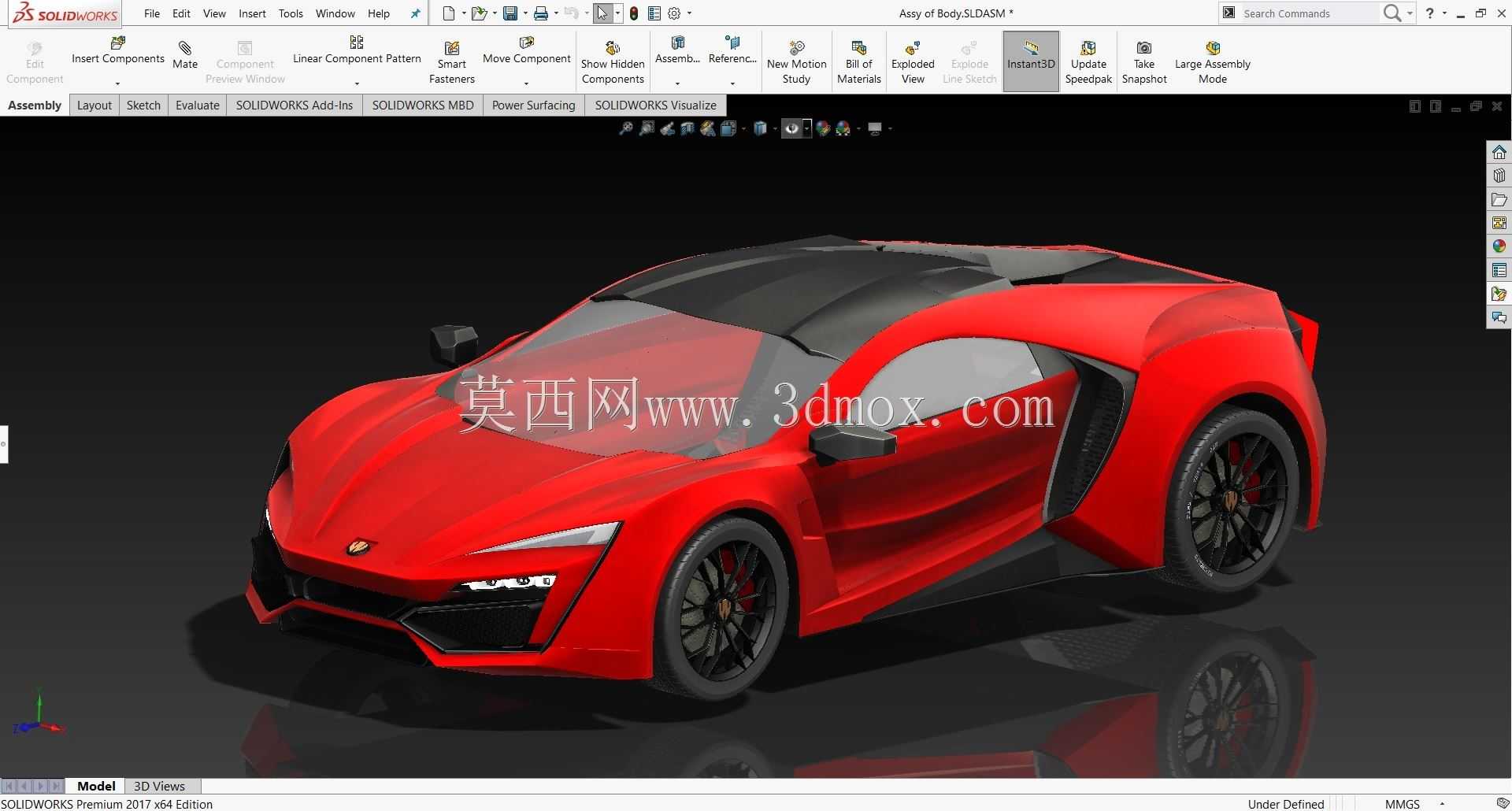The height and width of the screenshot is (811, 1512).
Task: Open the Help question mark dropdown arrow
Action: click(1444, 13)
